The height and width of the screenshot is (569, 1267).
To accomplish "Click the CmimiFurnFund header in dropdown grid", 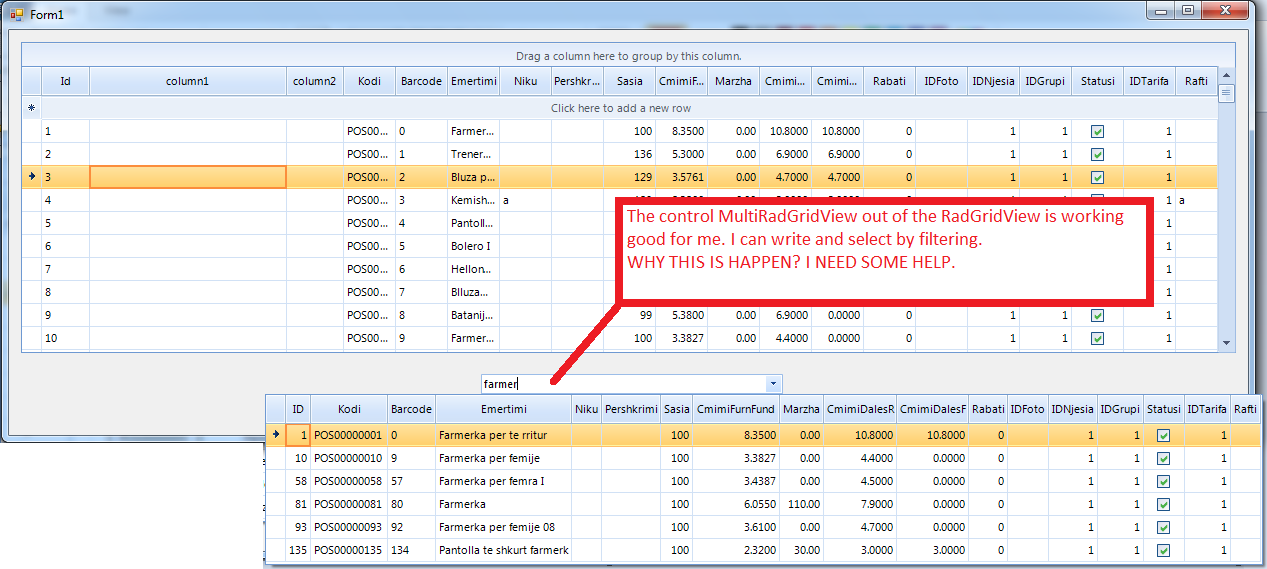I will click(x=735, y=409).
